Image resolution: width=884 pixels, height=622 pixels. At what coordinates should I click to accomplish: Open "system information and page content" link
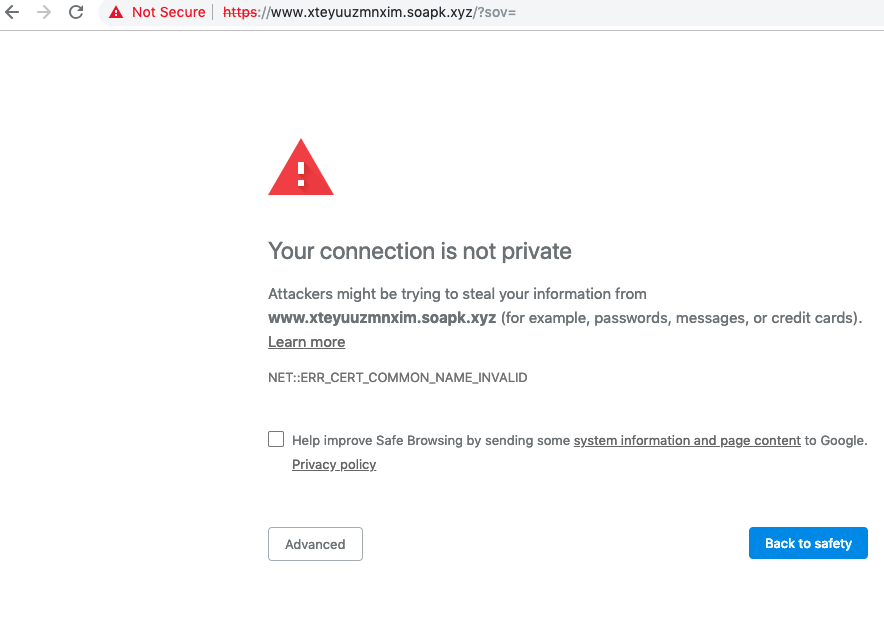tap(687, 440)
